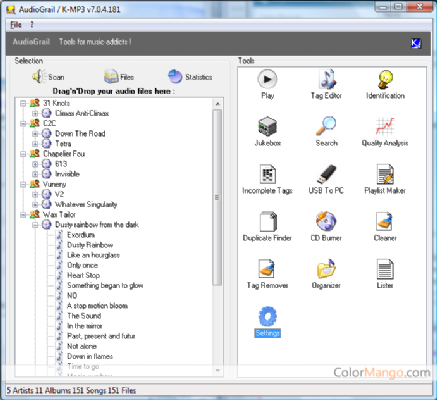The height and width of the screenshot is (400, 437).
Task: Launch the Organizer tool
Action: click(x=326, y=274)
